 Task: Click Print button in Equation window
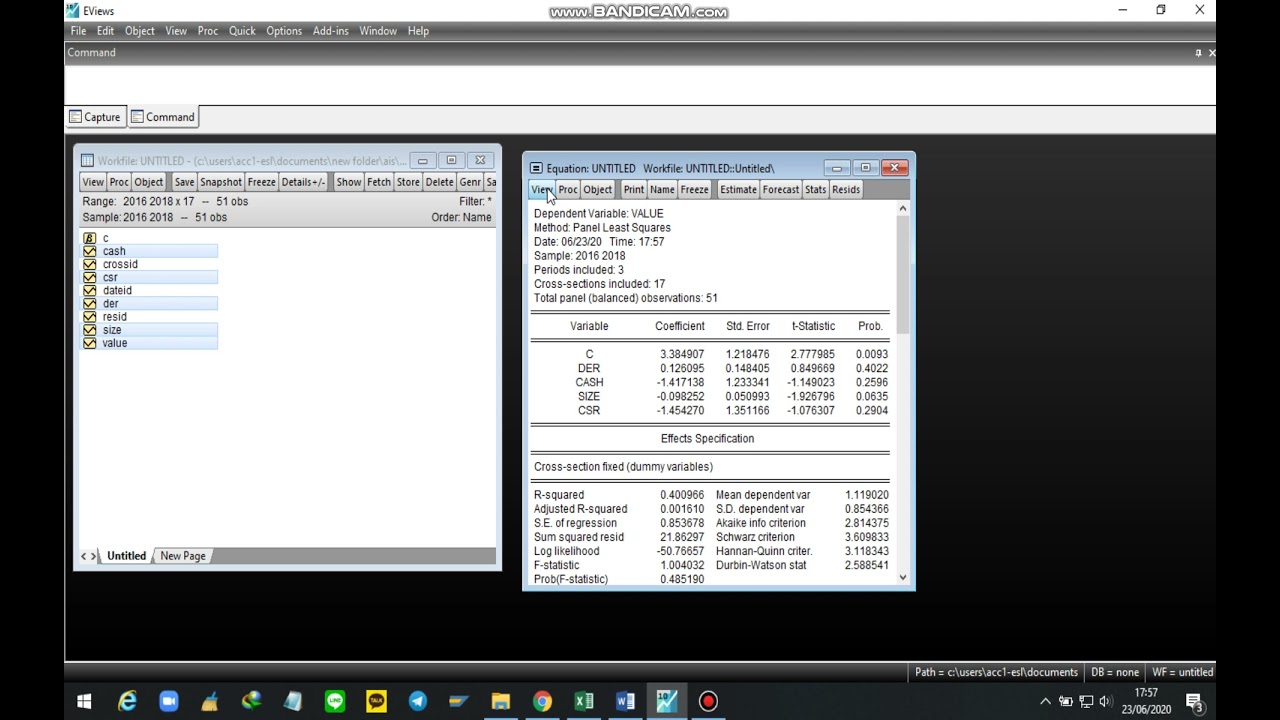point(634,190)
